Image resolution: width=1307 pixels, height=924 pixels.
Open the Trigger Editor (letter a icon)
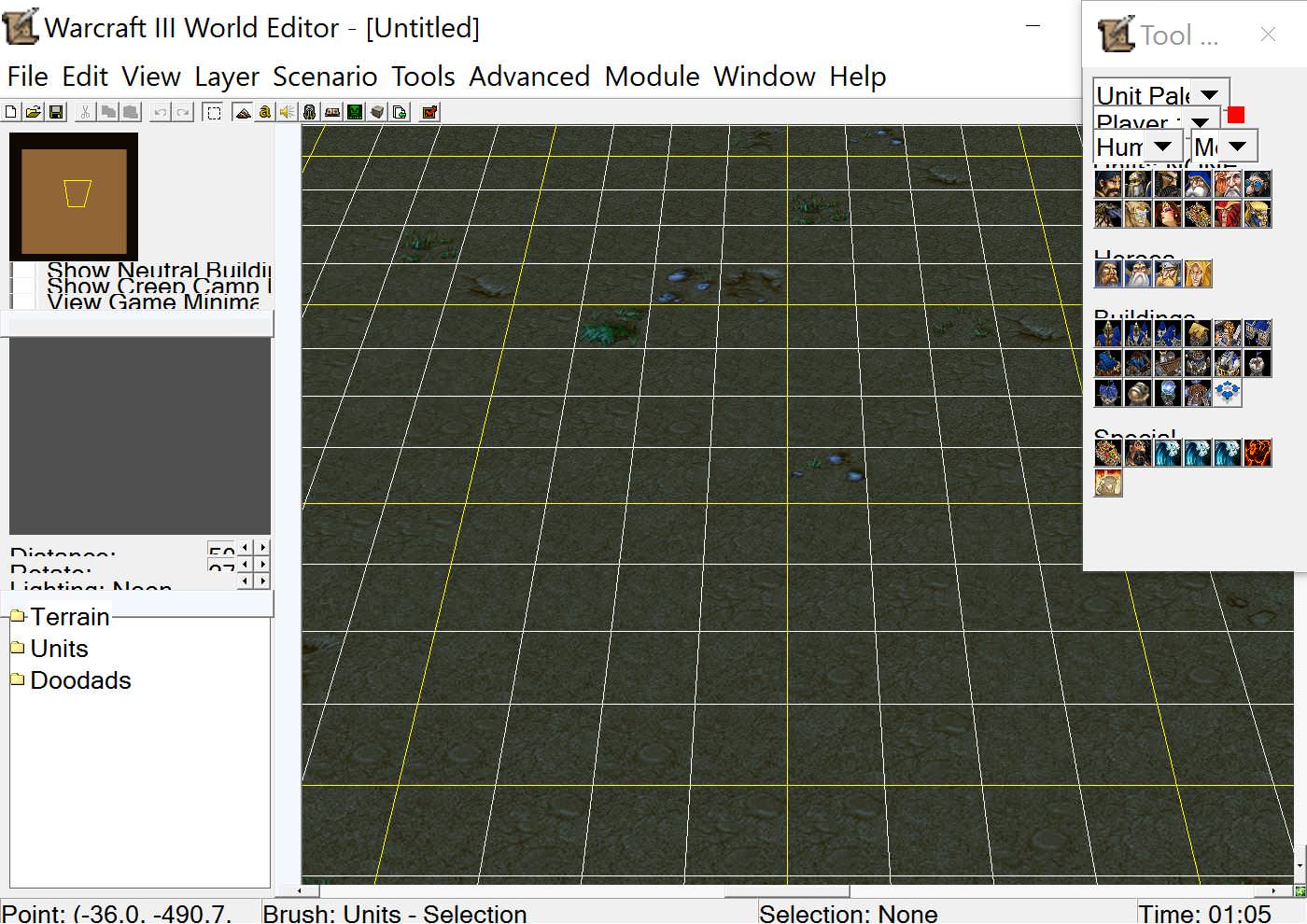tap(265, 112)
